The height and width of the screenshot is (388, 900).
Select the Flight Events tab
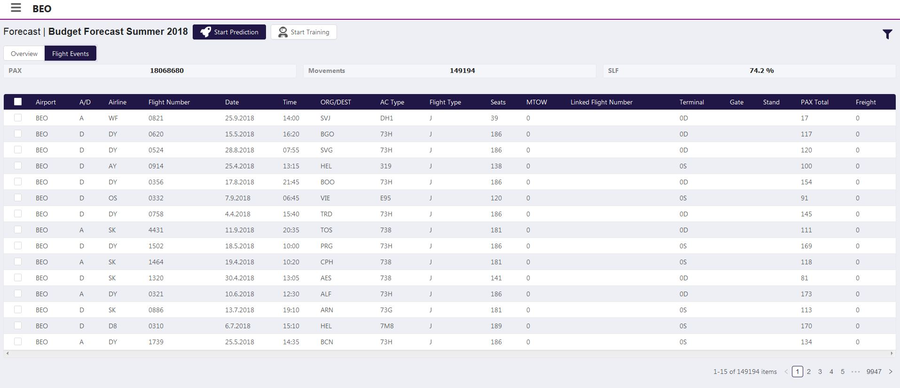(x=71, y=53)
